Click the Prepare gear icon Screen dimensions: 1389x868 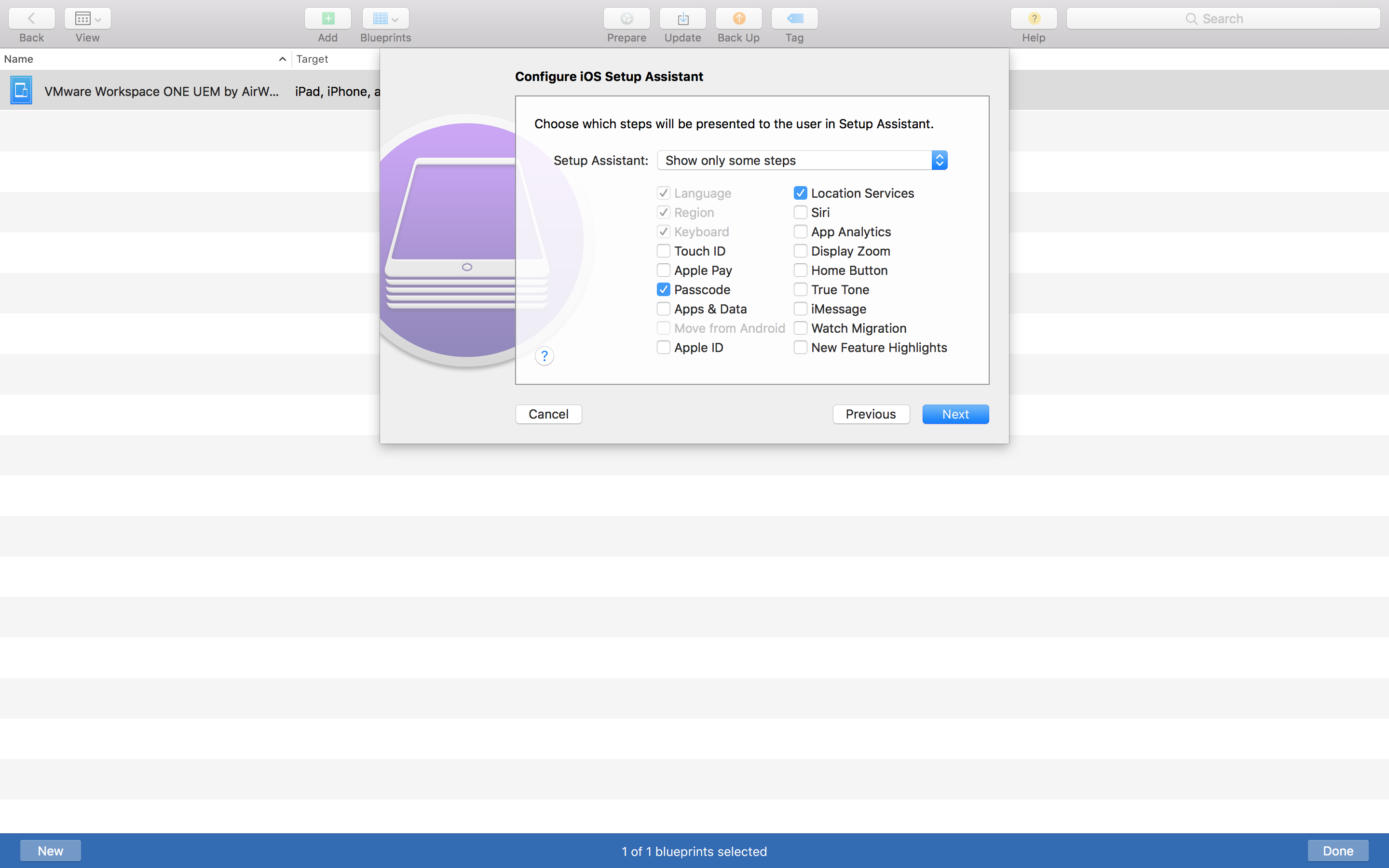626,18
